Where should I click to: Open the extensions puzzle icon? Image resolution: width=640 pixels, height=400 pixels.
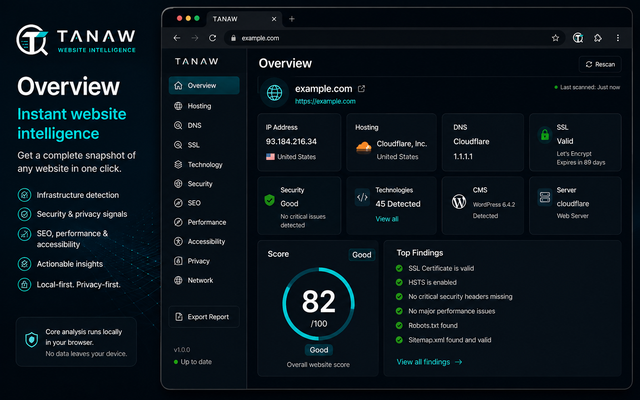point(598,38)
